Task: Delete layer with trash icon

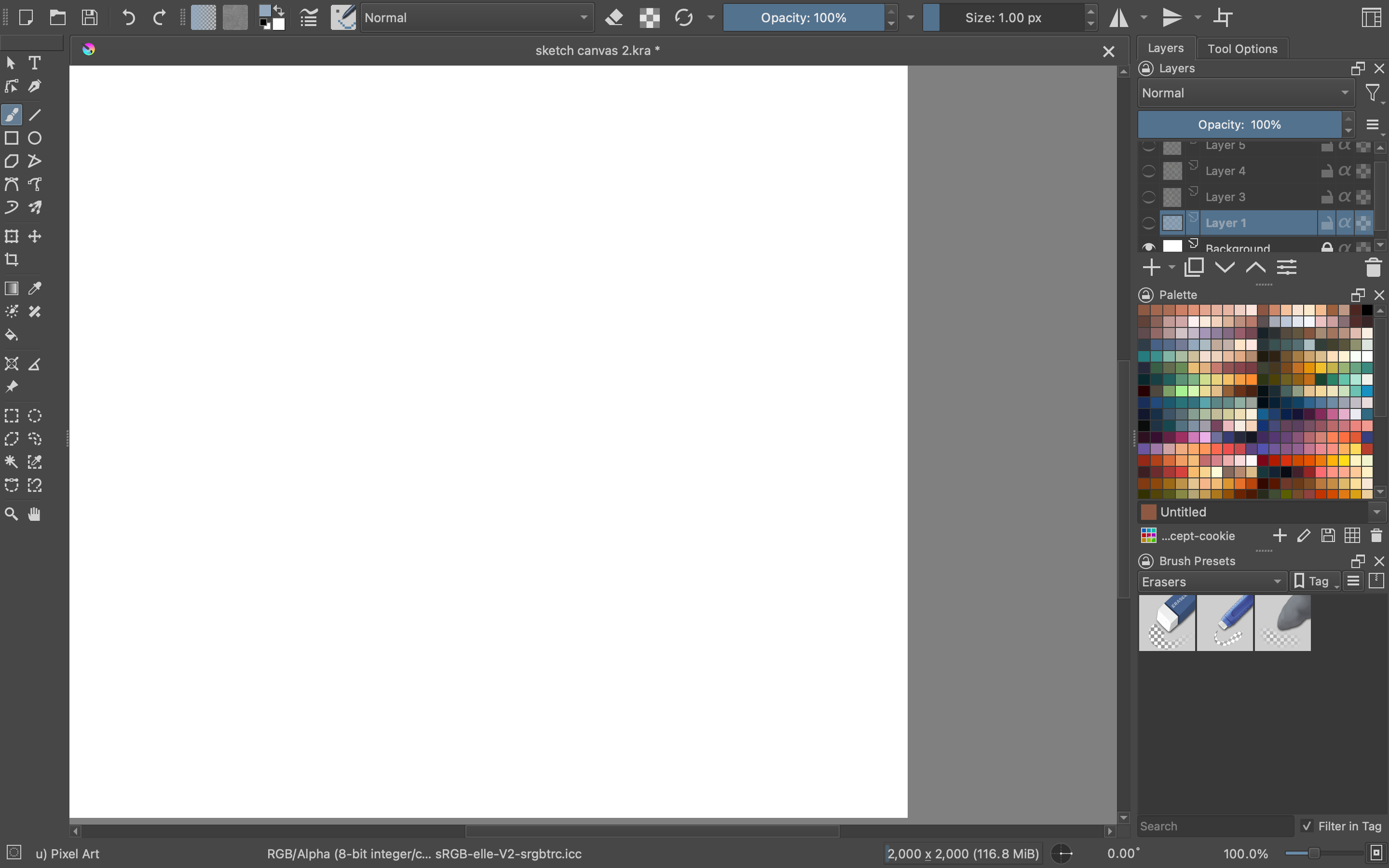Action: coord(1373,268)
